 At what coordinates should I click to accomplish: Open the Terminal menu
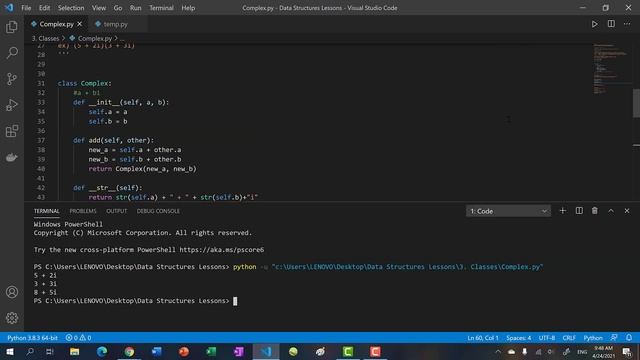pyautogui.click(x=161, y=8)
